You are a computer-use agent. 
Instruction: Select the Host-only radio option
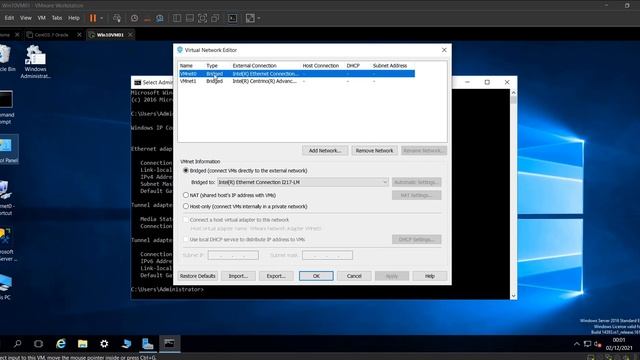pyautogui.click(x=186, y=207)
